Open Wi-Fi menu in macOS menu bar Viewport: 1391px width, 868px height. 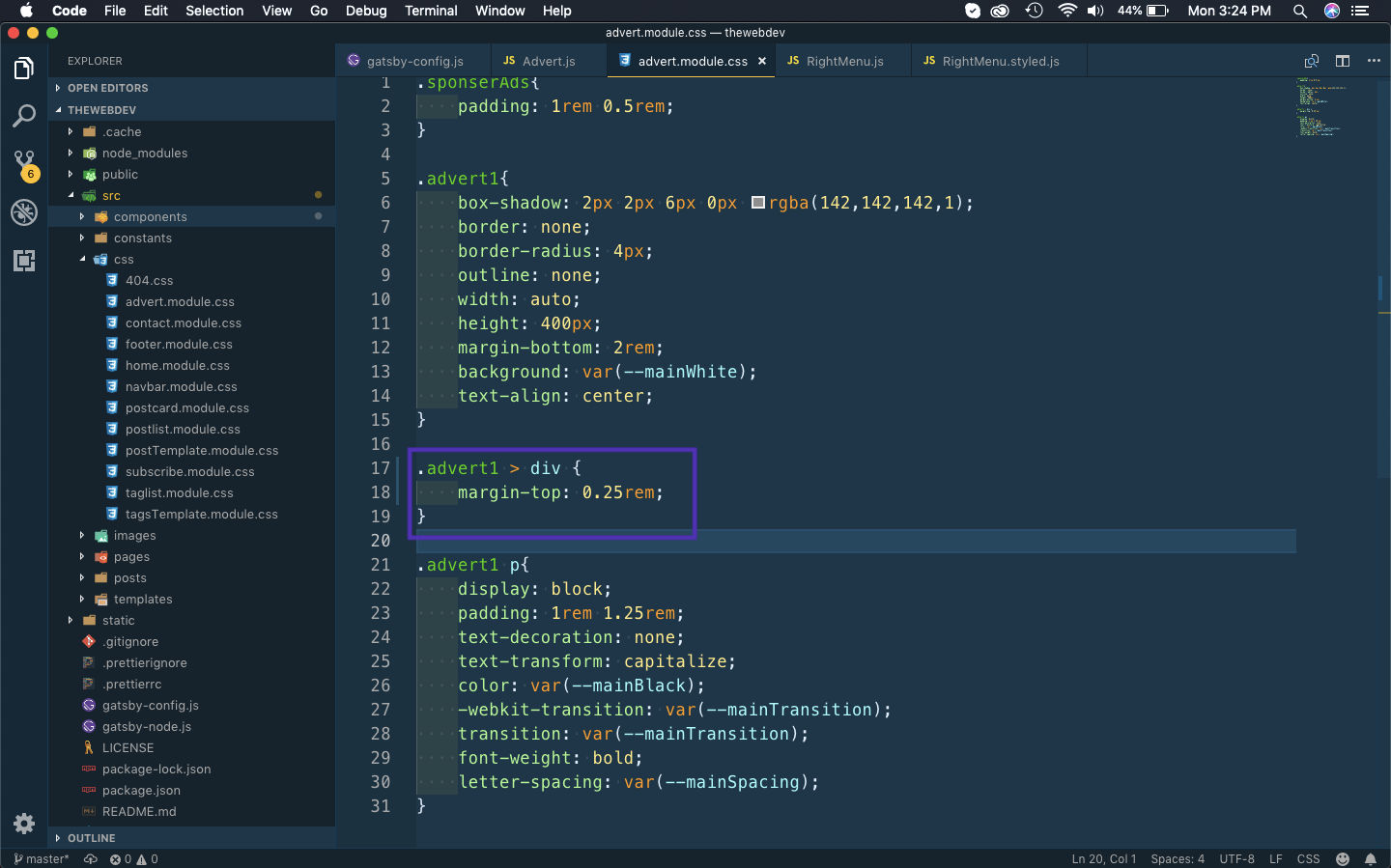point(1067,11)
